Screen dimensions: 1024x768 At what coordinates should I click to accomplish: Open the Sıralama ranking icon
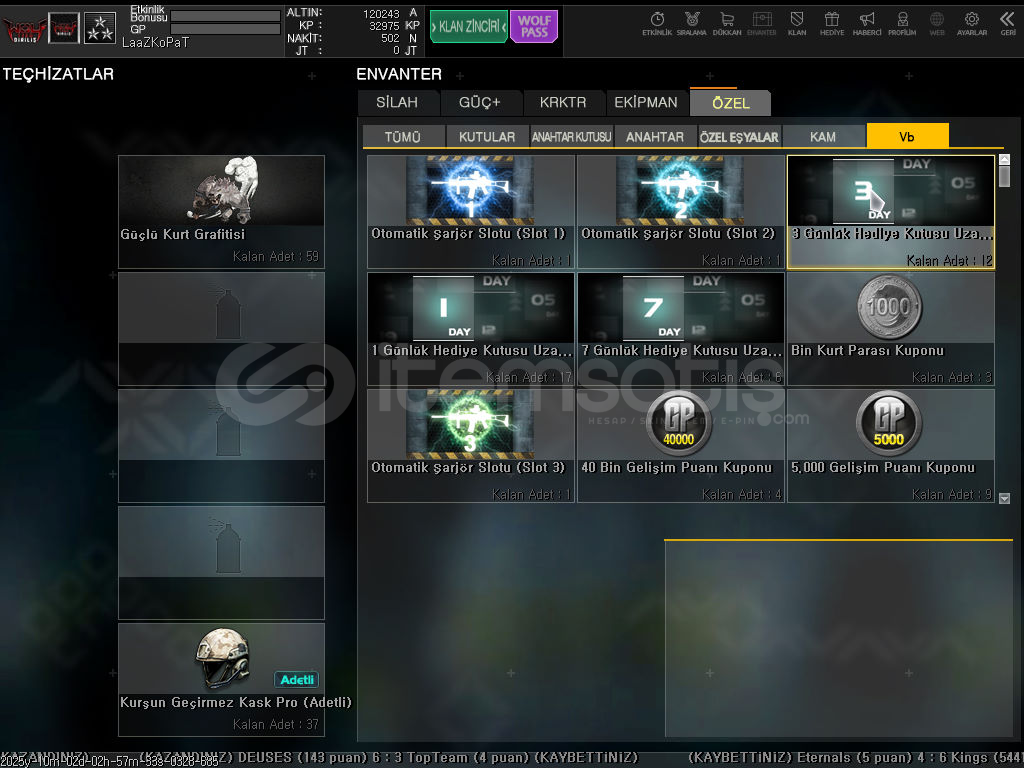click(692, 24)
